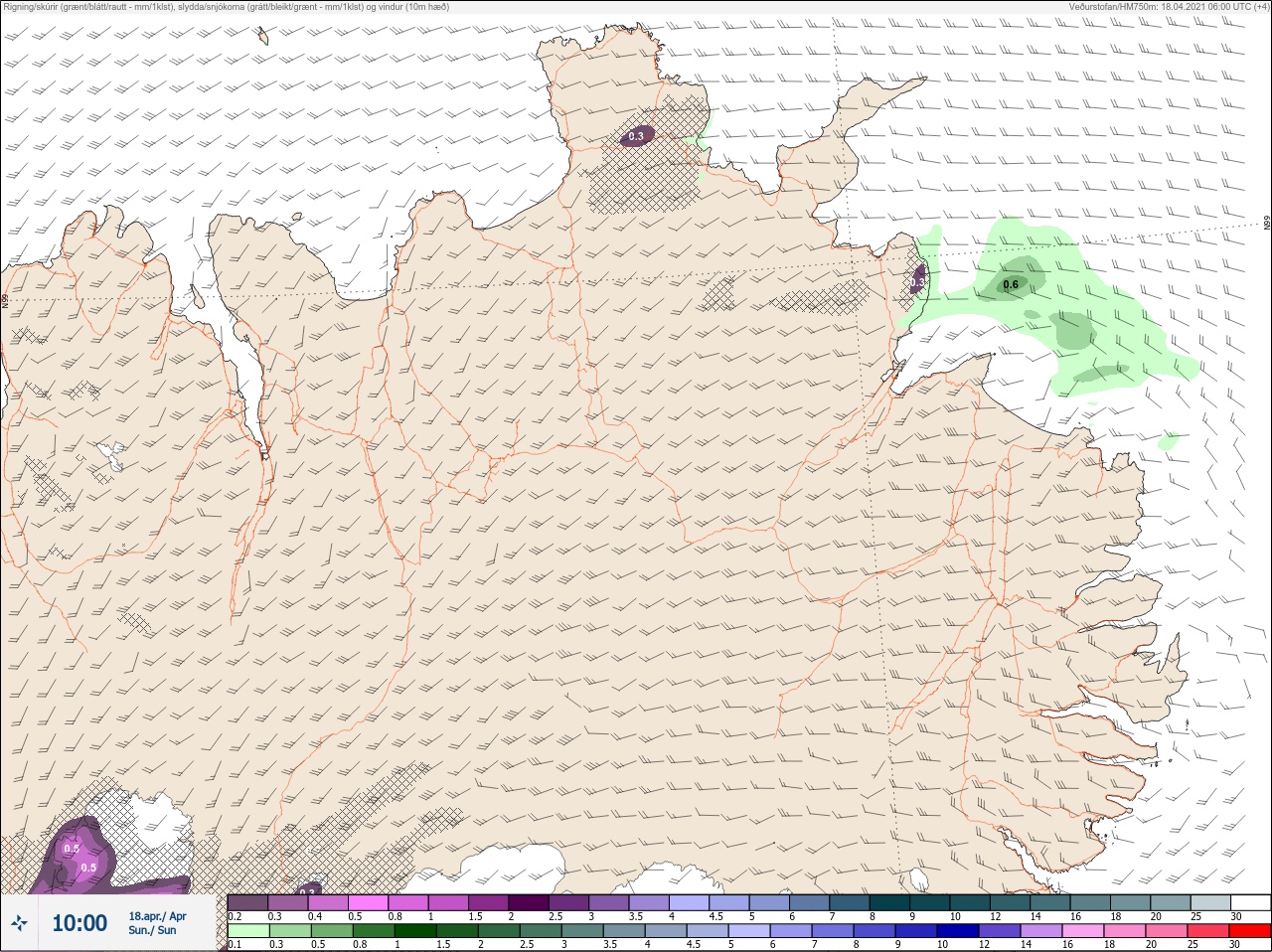The image size is (1272, 952).
Task: Select the first swatch at 0.2 in top legend
Action: point(247,902)
